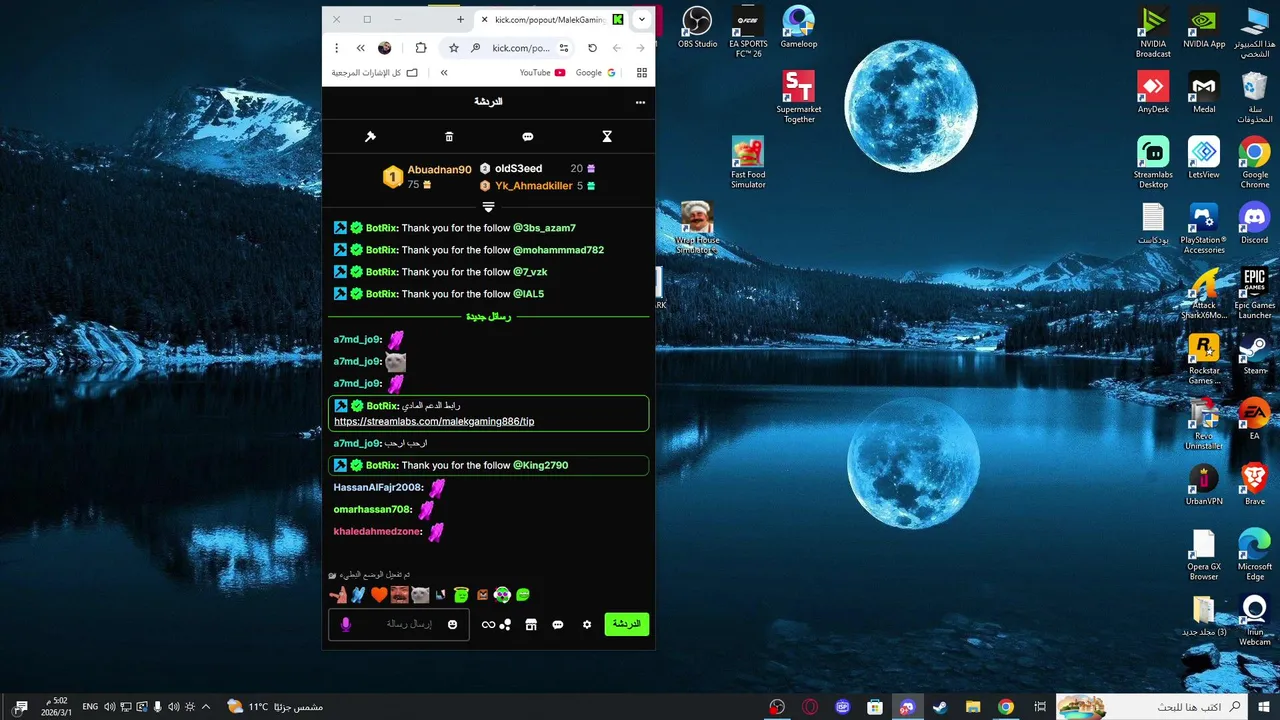Open Chrome three-dot menu

337,48
